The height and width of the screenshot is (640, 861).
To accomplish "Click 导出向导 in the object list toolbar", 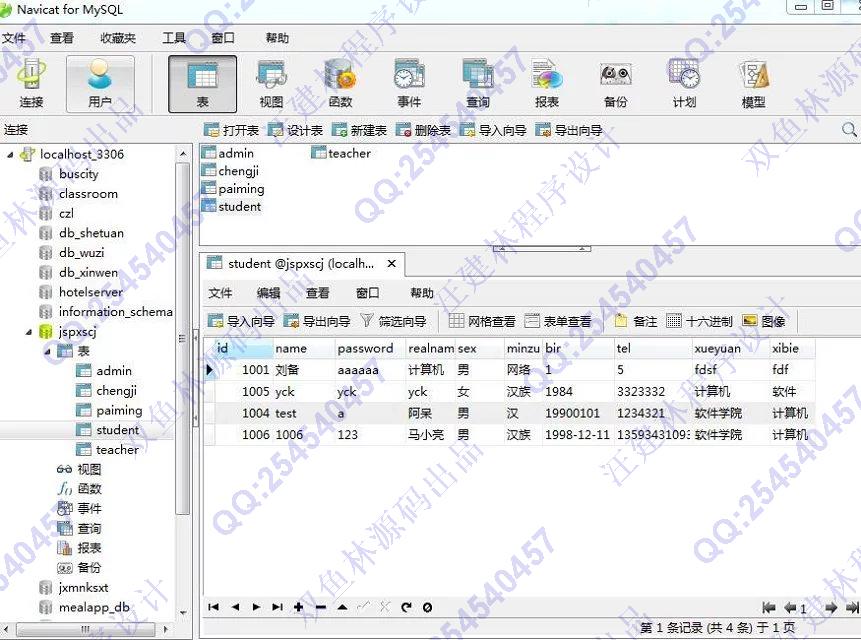I will (569, 130).
